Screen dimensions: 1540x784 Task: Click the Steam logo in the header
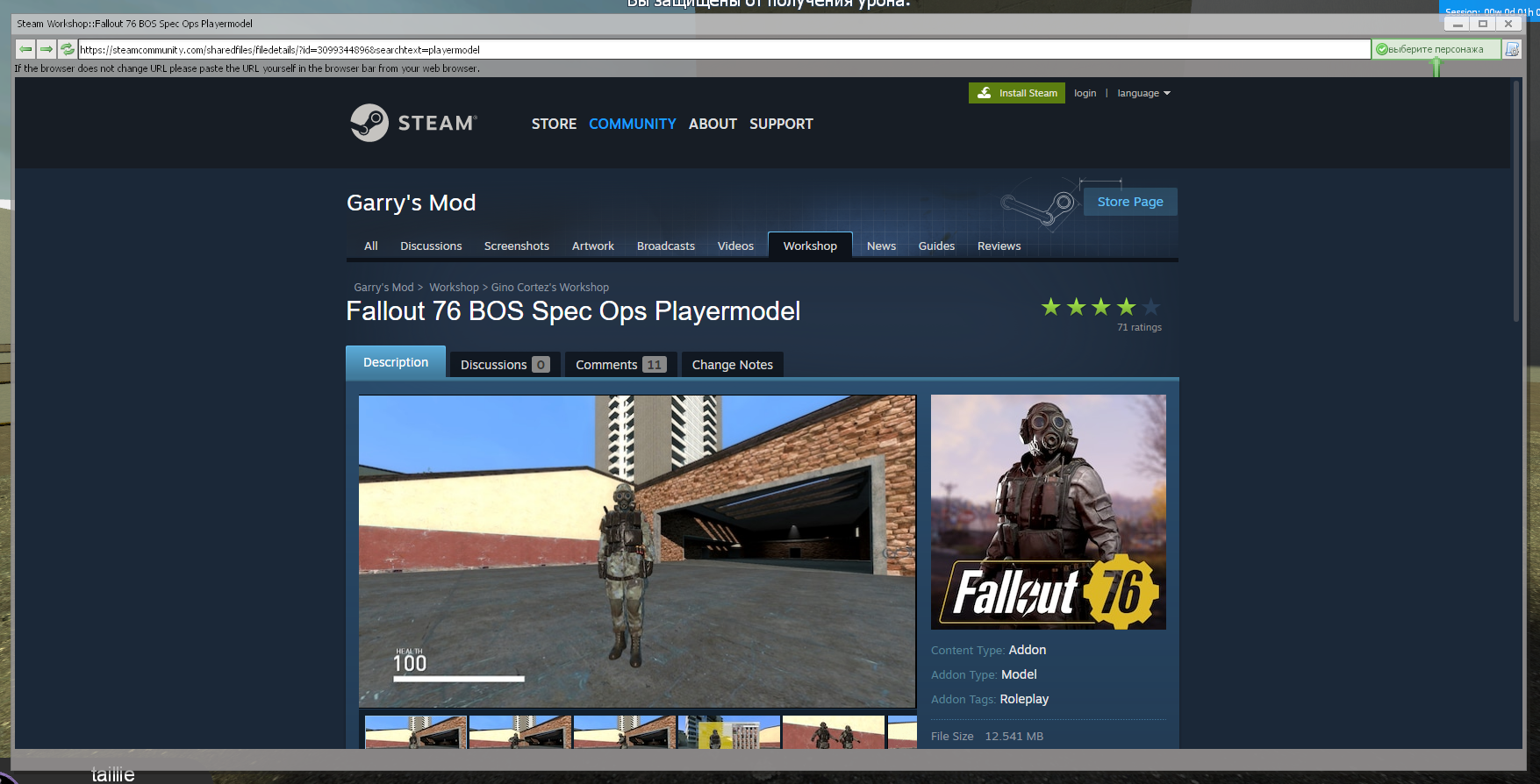[x=413, y=123]
